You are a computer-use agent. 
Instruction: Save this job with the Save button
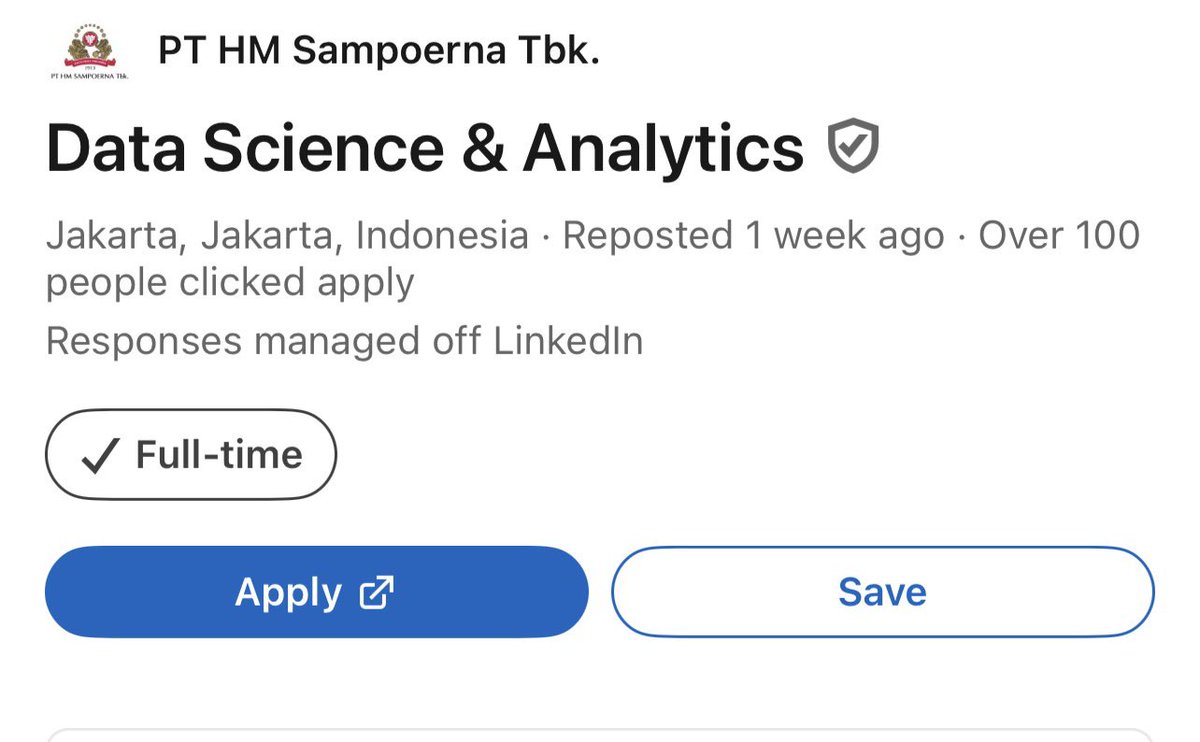tap(882, 592)
